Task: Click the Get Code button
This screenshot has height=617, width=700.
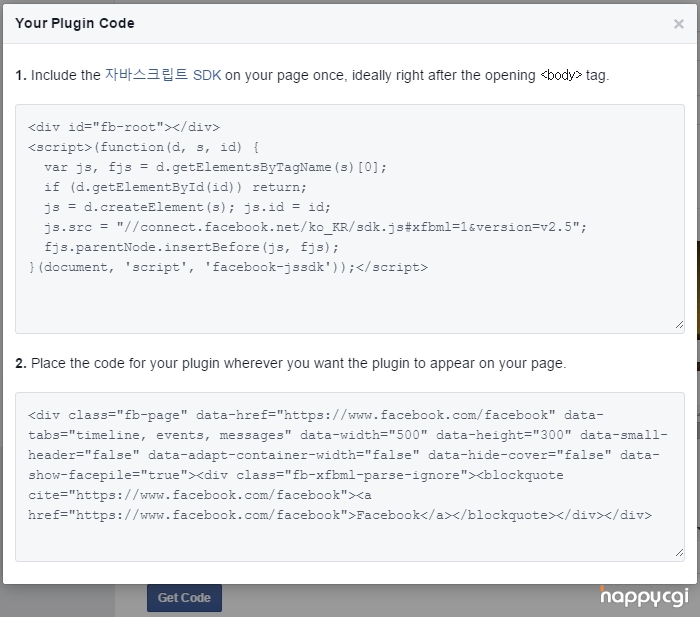Action: [184, 597]
